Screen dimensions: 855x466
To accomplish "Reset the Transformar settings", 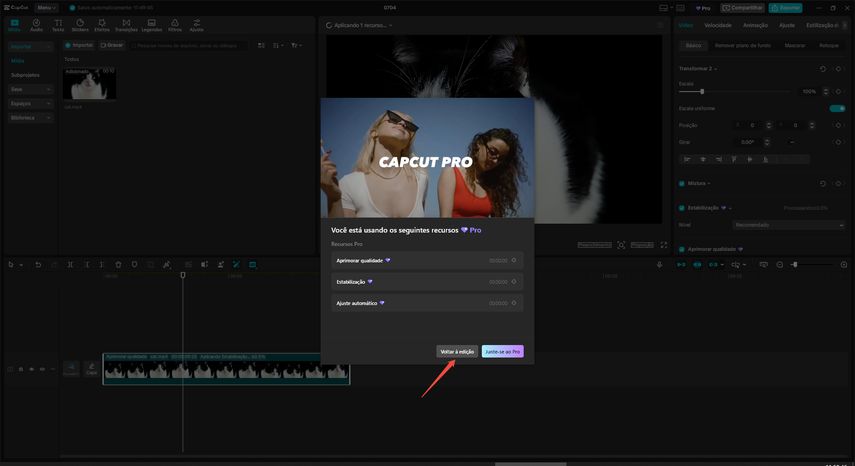I will [x=822, y=69].
